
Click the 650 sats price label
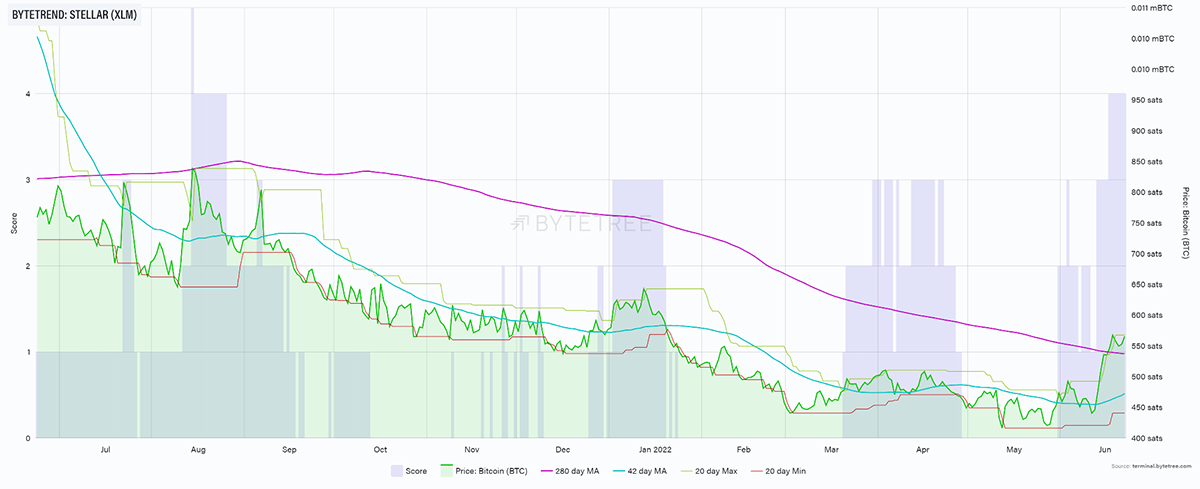[x=1148, y=285]
